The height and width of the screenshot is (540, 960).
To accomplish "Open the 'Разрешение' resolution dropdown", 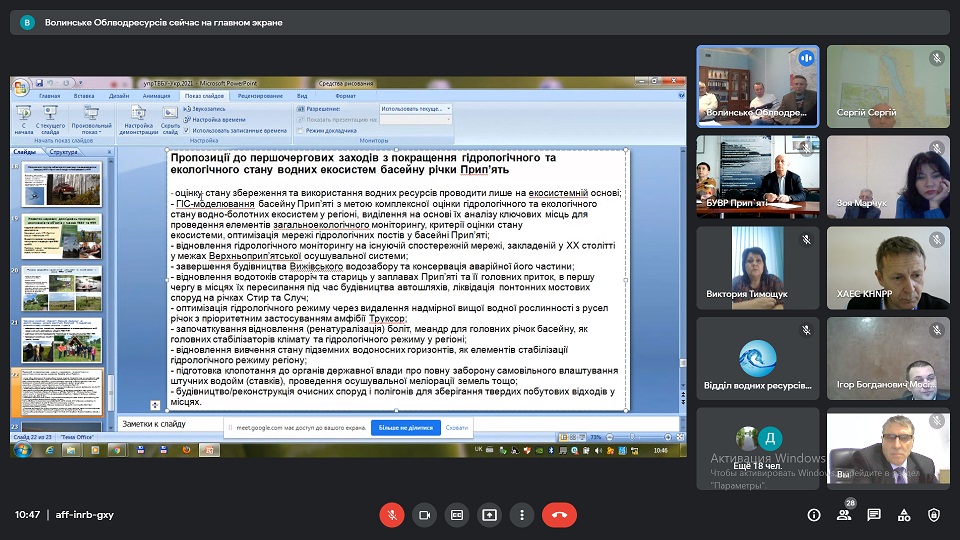I will pyautogui.click(x=415, y=108).
